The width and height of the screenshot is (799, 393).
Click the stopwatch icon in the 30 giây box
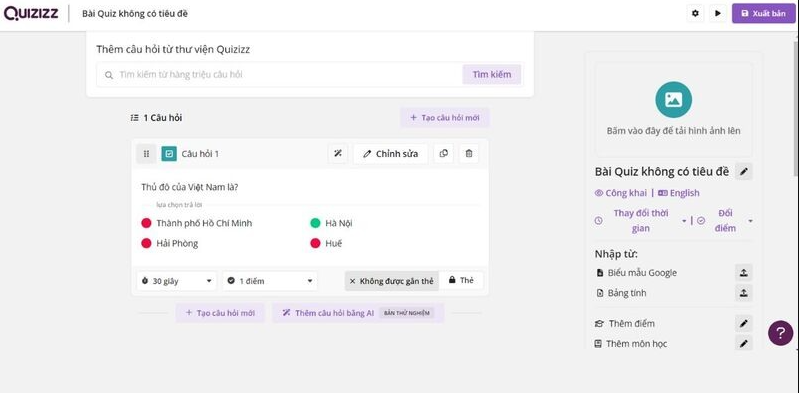pyautogui.click(x=145, y=281)
